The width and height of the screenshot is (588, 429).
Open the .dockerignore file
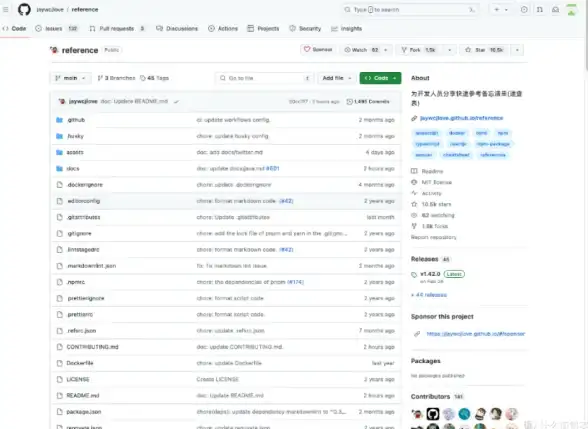[85, 185]
